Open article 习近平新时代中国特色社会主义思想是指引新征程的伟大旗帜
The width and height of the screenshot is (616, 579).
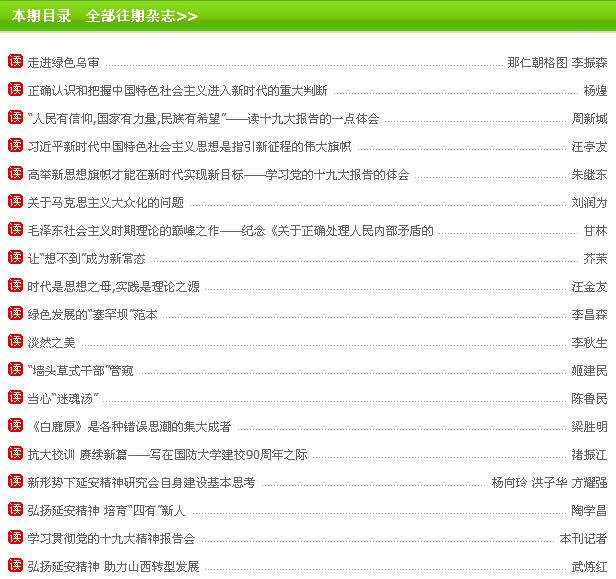click(189, 147)
